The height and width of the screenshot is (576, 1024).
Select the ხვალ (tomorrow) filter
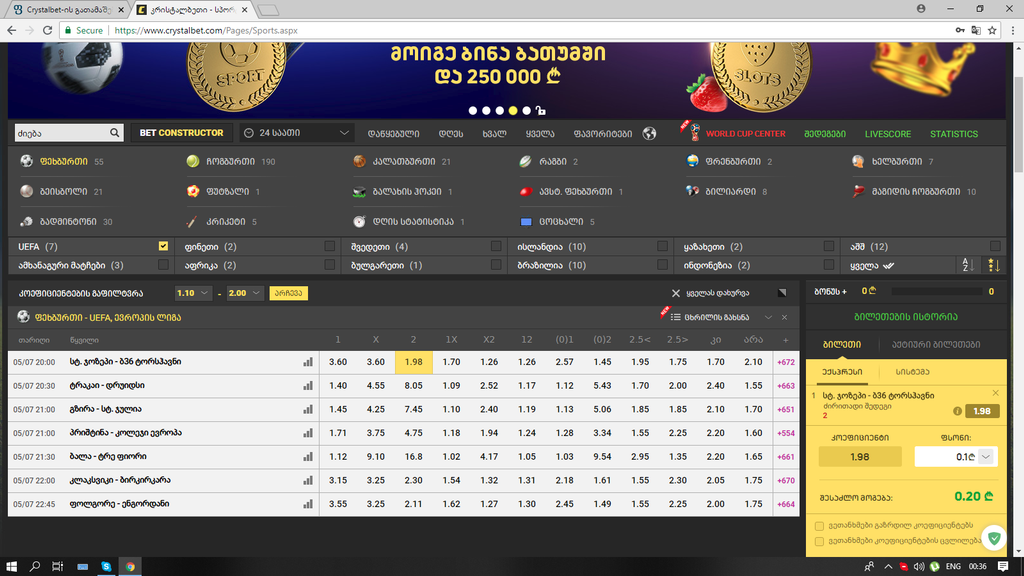[494, 134]
